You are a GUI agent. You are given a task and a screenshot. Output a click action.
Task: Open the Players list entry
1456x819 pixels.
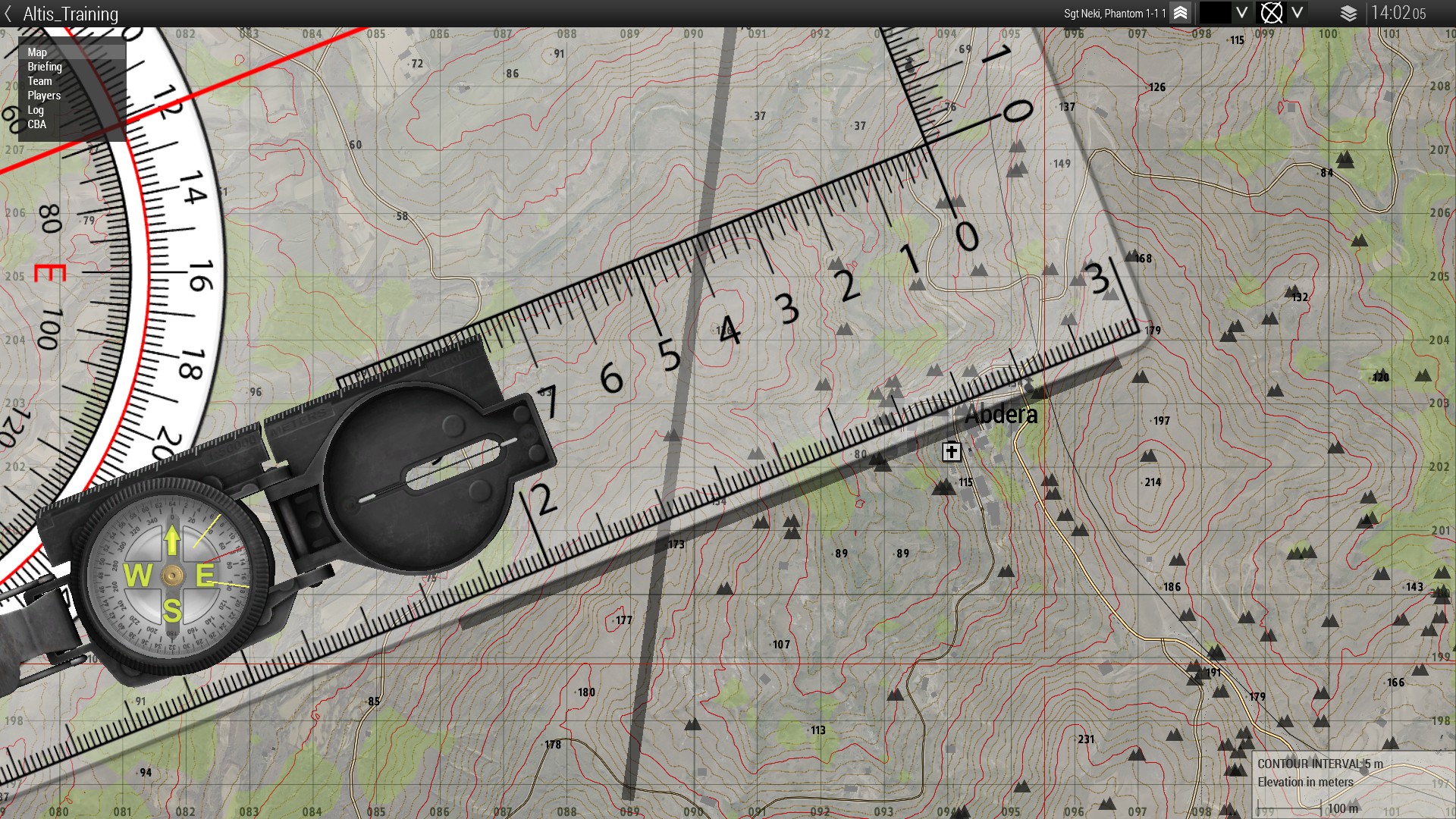coord(44,96)
